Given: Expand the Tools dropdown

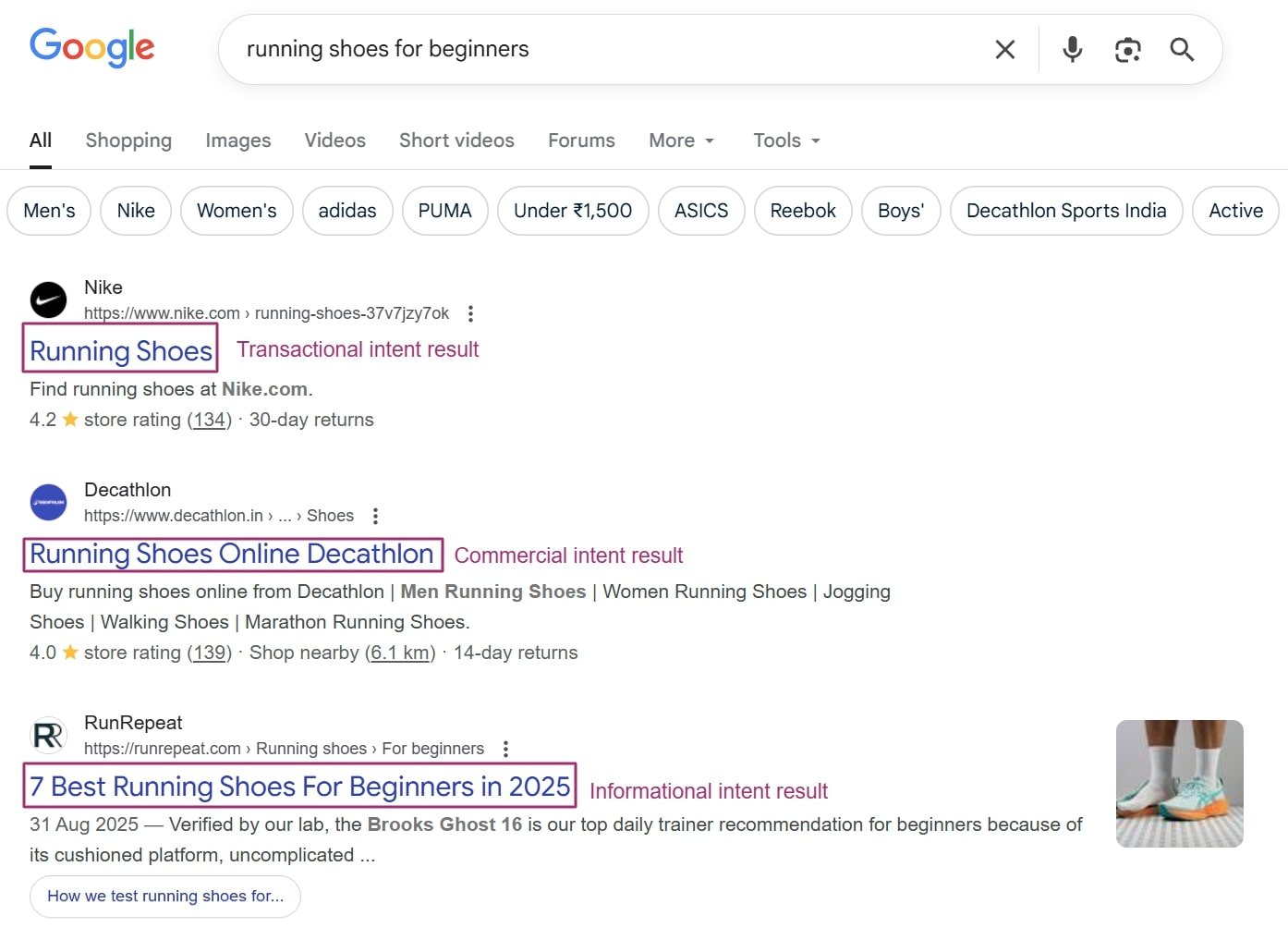Looking at the screenshot, I should click(786, 140).
